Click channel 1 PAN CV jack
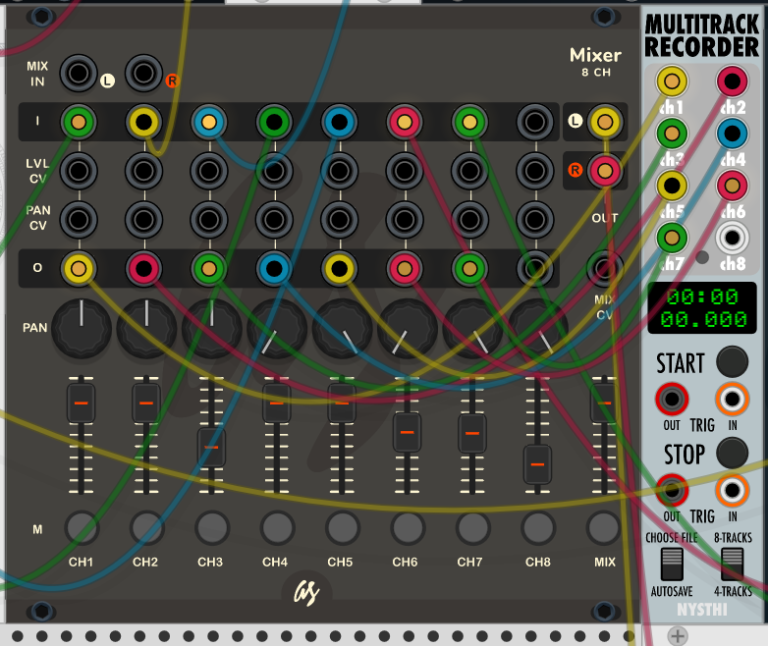This screenshot has height=646, width=768. point(78,220)
